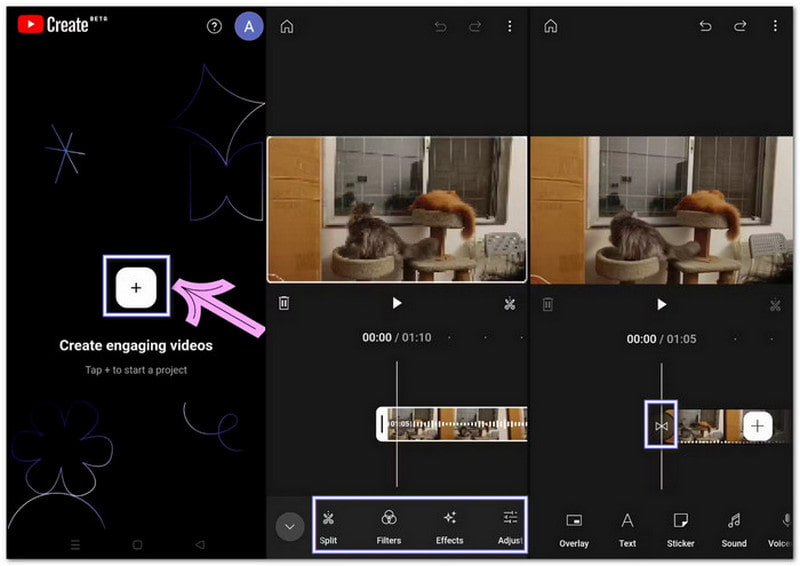Click the 00:00 / 01:05 timecode
Image resolution: width=800 pixels, height=566 pixels.
[x=661, y=339]
